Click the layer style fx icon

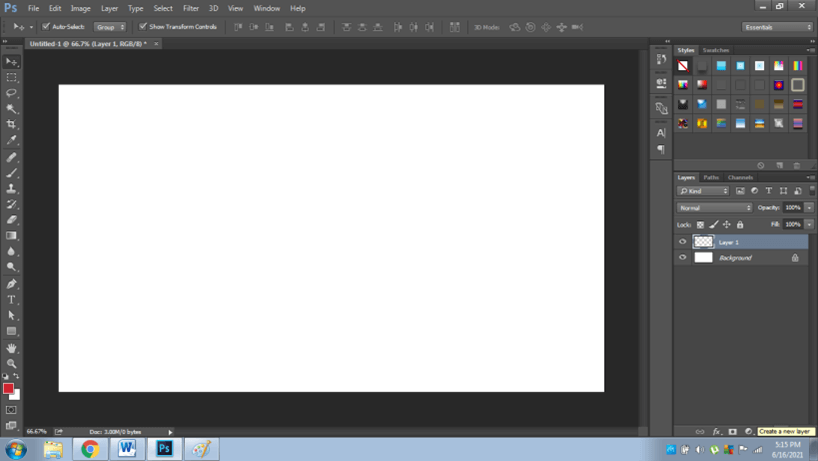(x=716, y=432)
